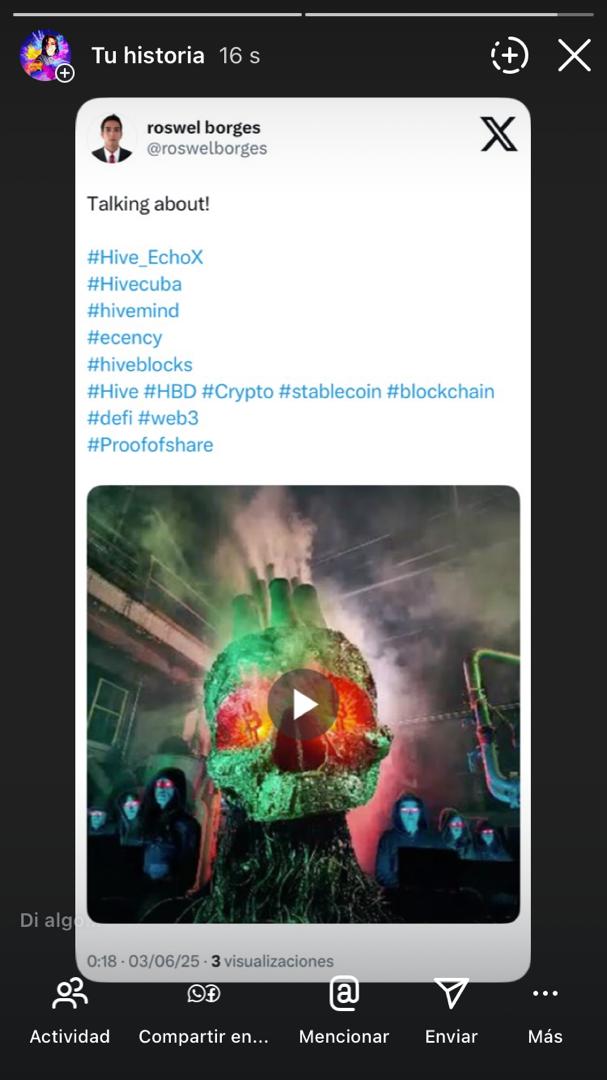Tap the Enviar paper plane icon
This screenshot has height=1080, width=607.
point(451,993)
